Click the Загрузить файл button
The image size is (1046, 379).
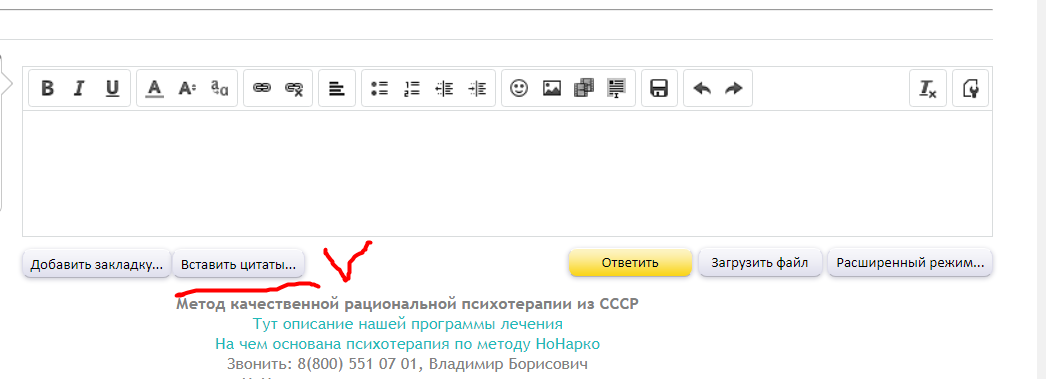tap(760, 262)
